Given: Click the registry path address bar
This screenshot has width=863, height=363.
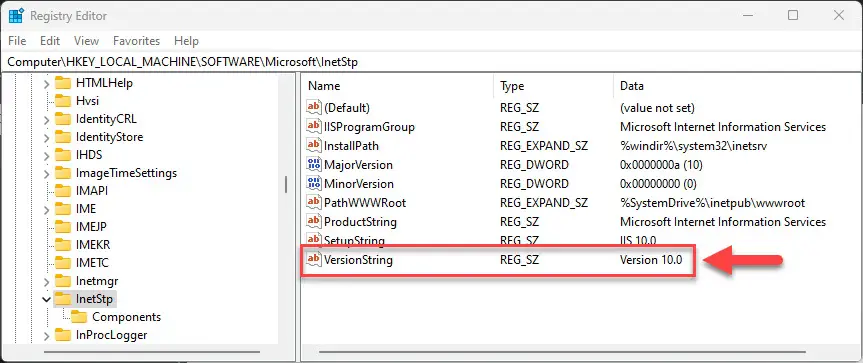Looking at the screenshot, I should (432, 62).
